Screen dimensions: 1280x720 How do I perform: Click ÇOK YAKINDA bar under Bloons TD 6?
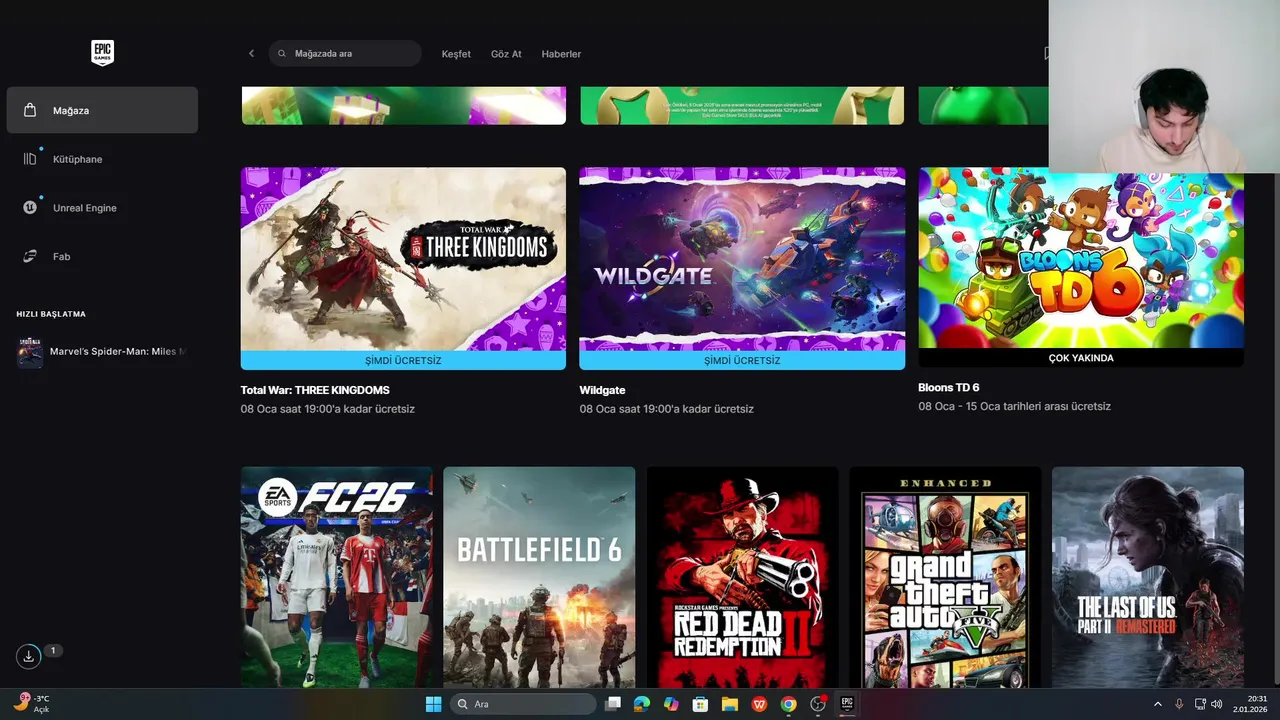point(1081,358)
